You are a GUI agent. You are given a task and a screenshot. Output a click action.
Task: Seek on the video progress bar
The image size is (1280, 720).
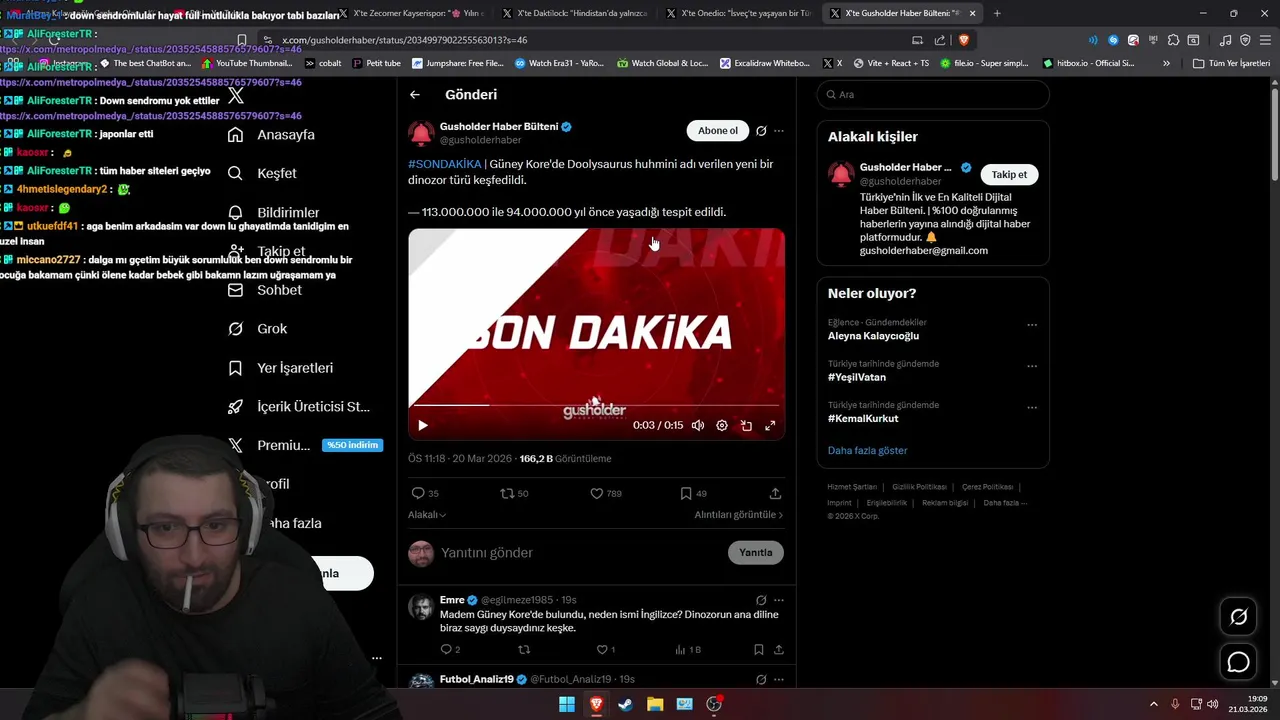tap(596, 405)
